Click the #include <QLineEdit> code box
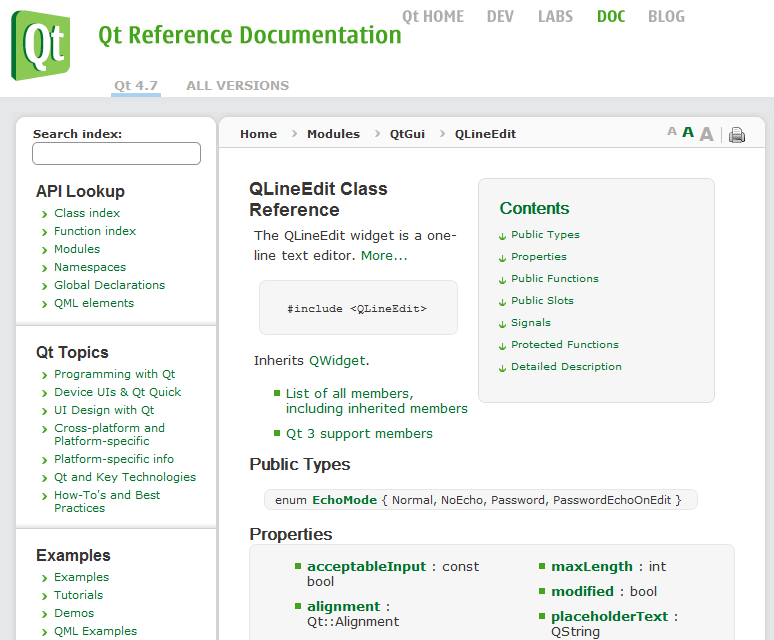The image size is (774, 640). click(358, 308)
